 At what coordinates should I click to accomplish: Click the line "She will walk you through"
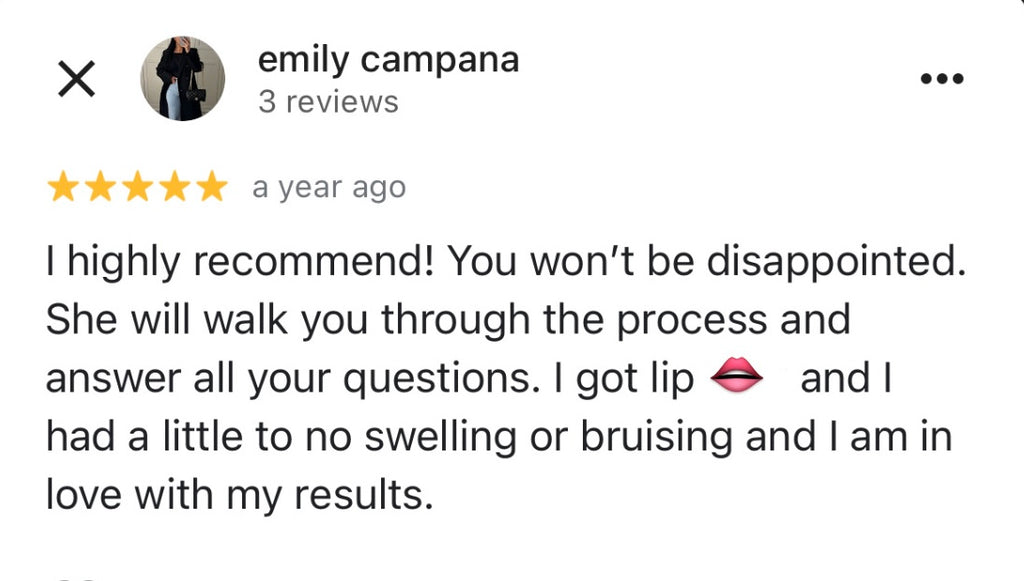[x=288, y=321]
